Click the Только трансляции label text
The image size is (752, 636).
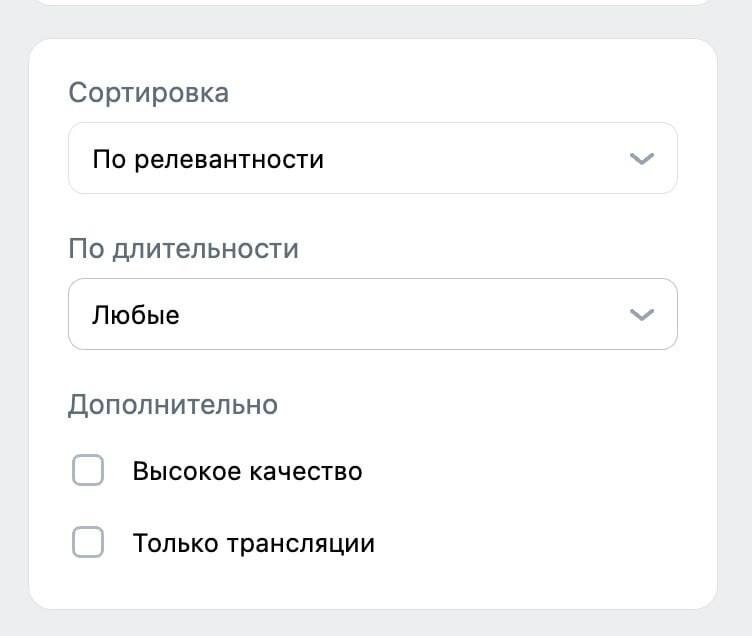pos(253,544)
